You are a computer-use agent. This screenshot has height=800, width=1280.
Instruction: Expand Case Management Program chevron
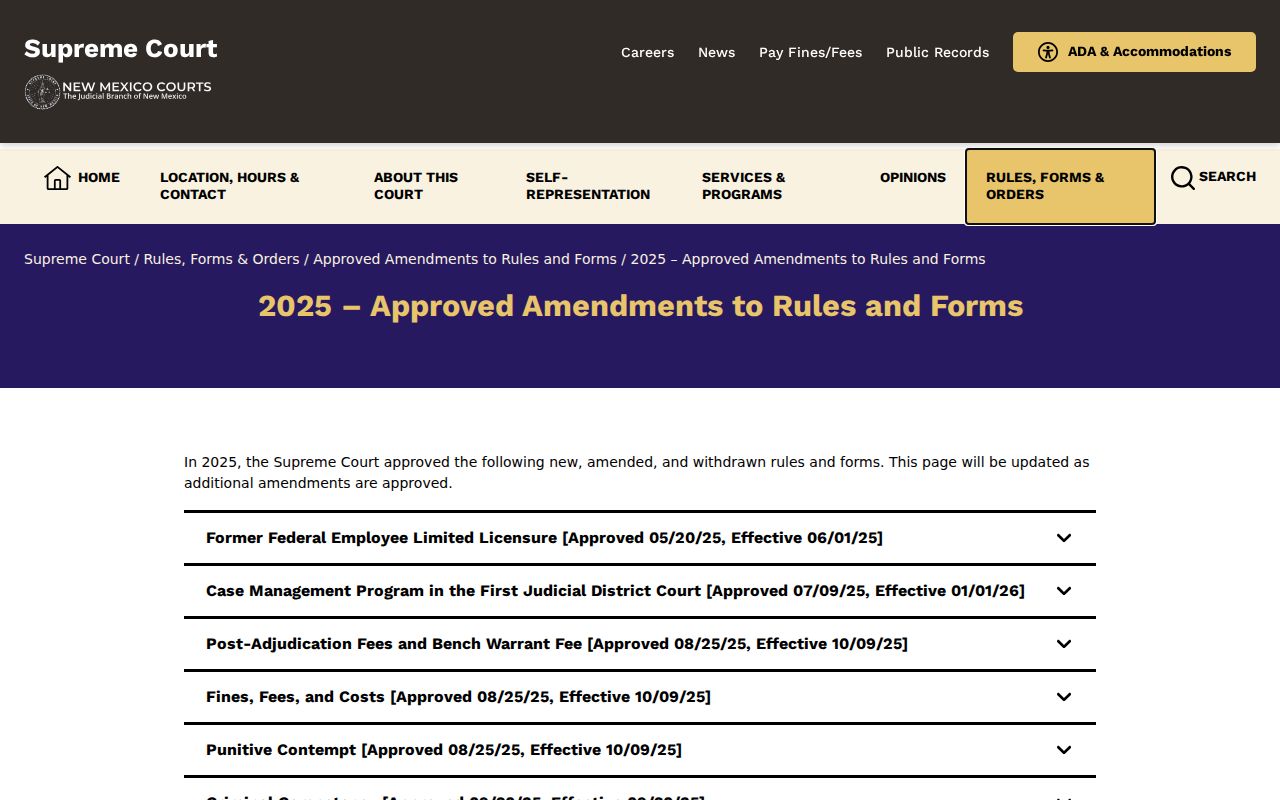pyautogui.click(x=1064, y=591)
